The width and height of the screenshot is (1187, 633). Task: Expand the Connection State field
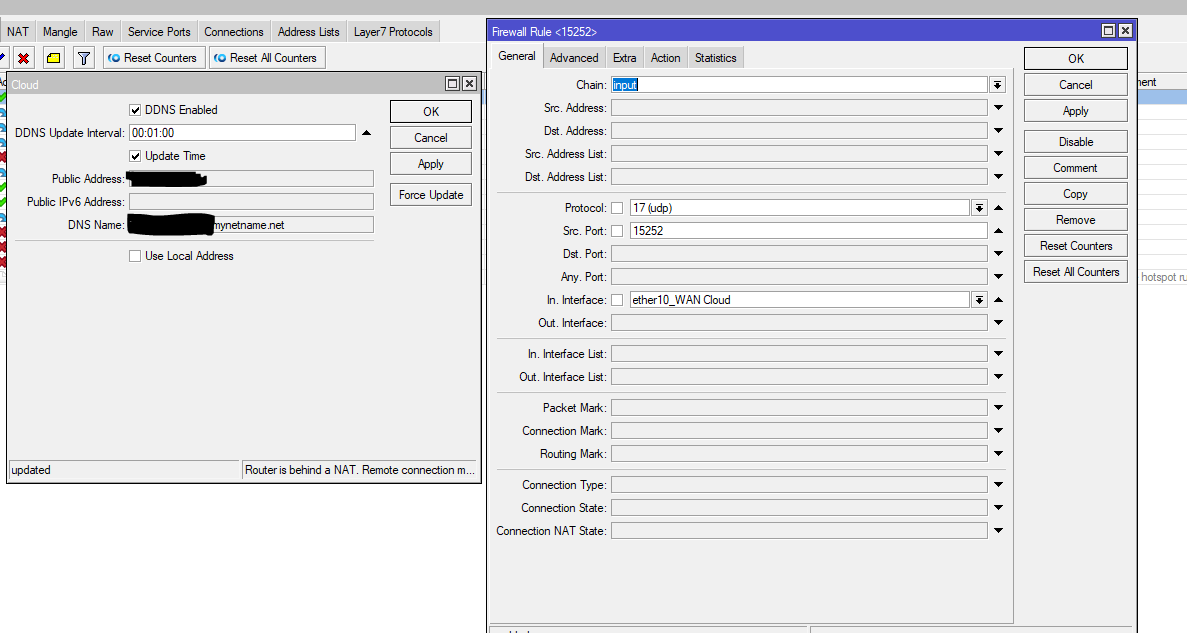999,507
